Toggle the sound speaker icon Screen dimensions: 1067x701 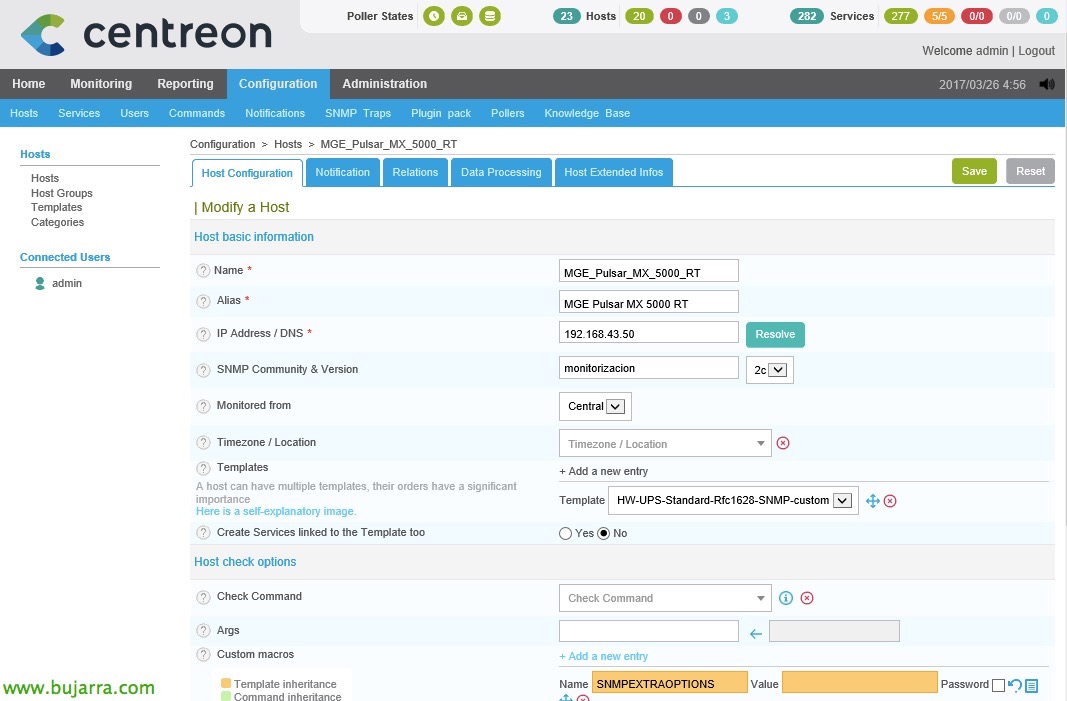click(1047, 85)
